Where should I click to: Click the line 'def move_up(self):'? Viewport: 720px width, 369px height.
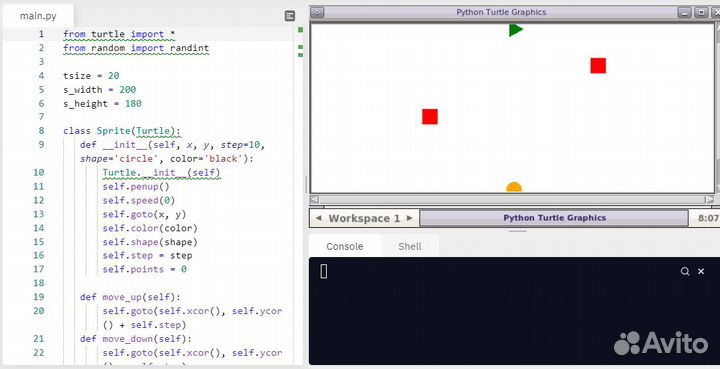130,297
